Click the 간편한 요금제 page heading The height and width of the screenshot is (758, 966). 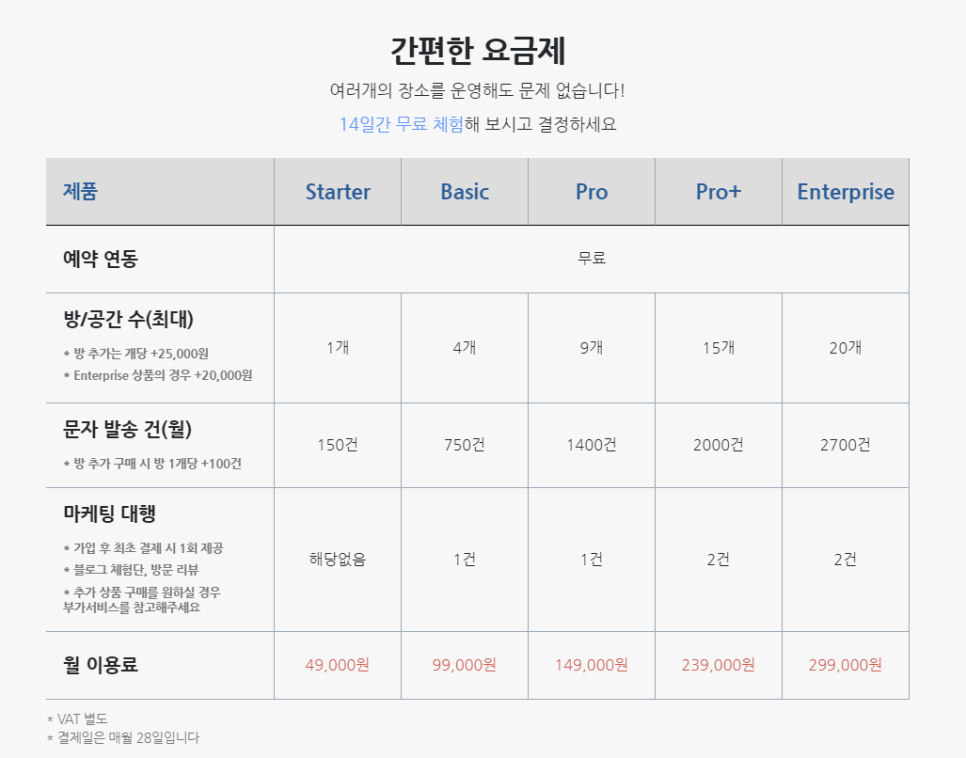pos(478,51)
